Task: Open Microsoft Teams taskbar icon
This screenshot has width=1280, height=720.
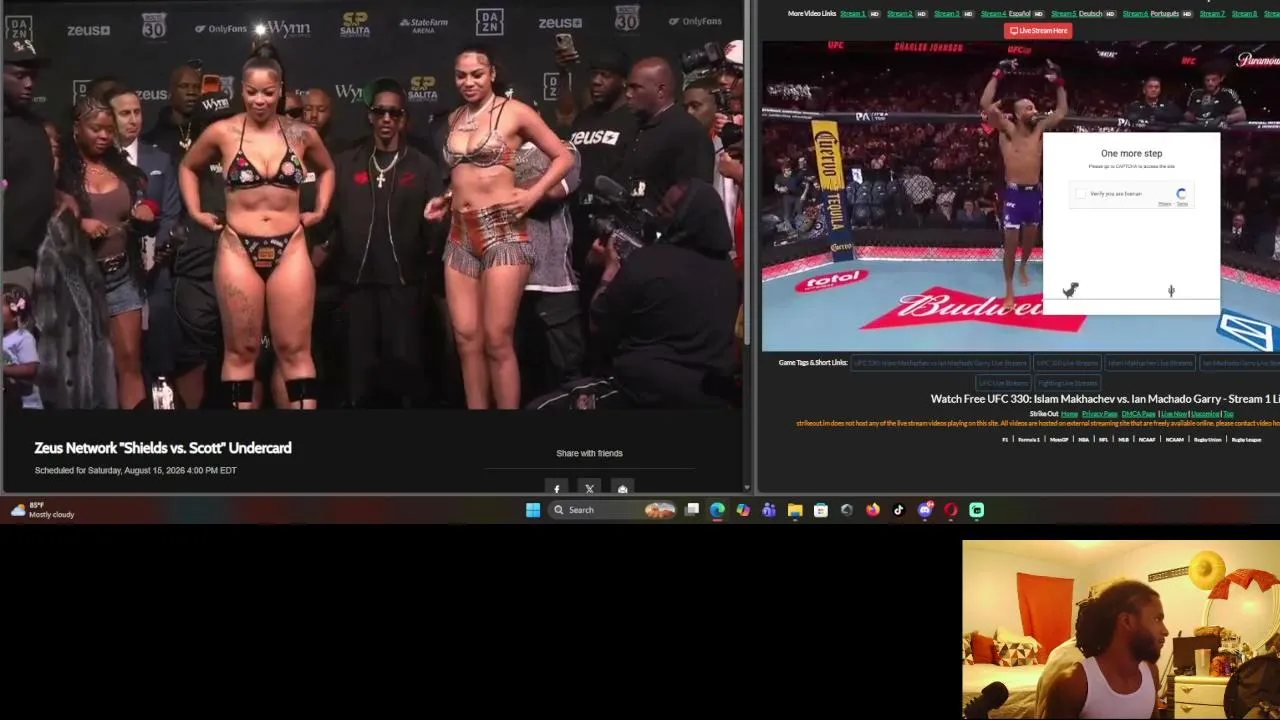Action: 769,510
